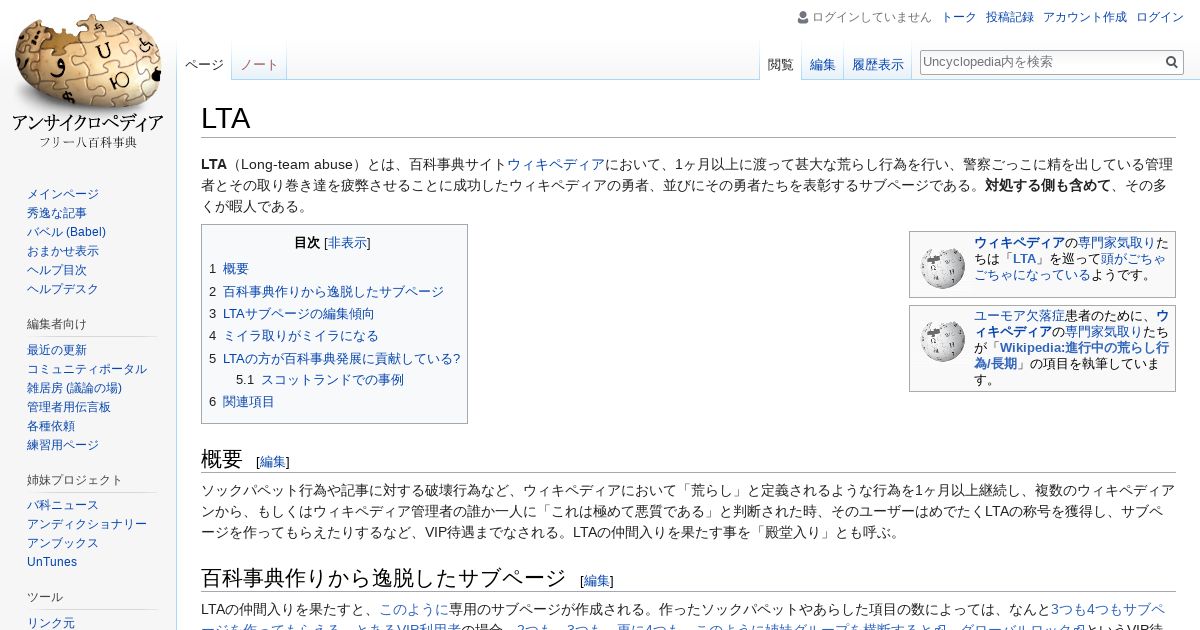Jump to contents entry 5.1 スコットランドでの事例

point(320,380)
